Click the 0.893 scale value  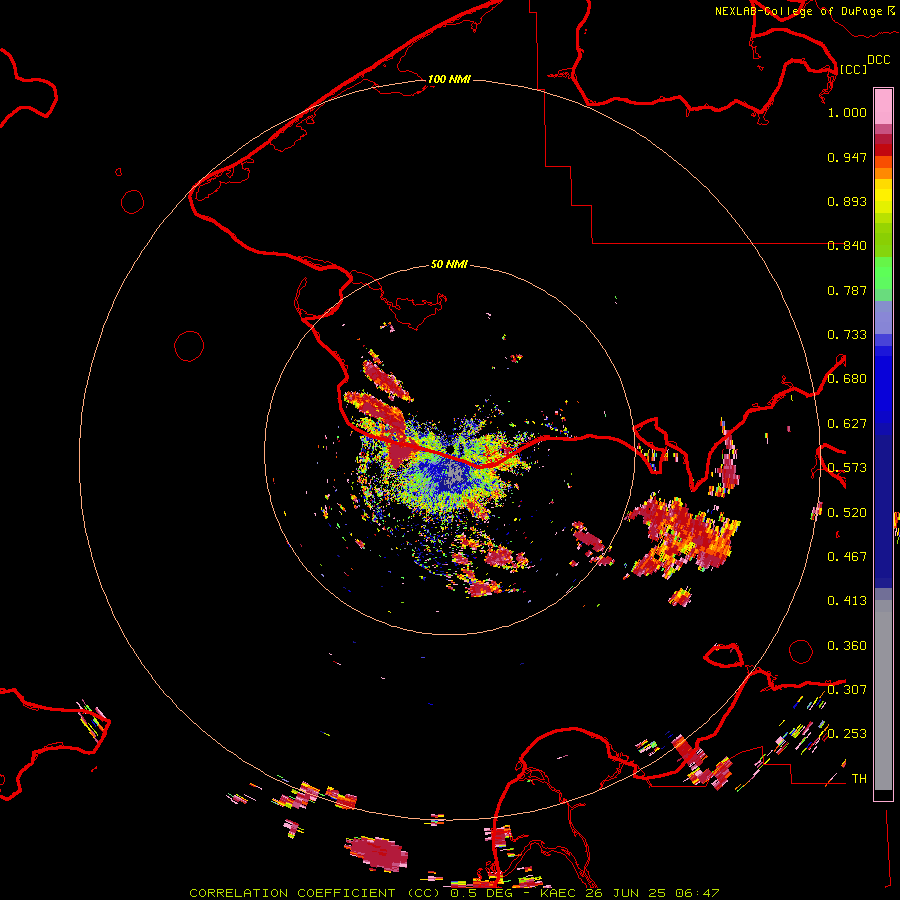(x=847, y=201)
